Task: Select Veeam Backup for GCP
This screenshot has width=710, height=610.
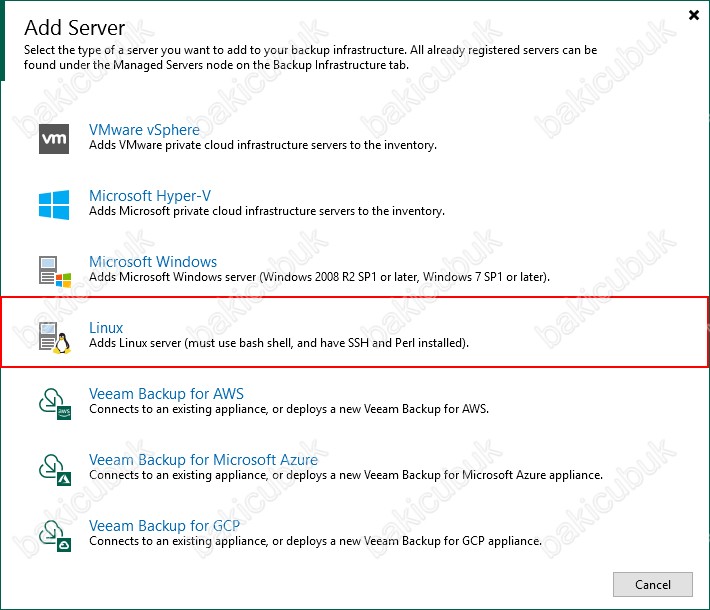Action: 164,526
